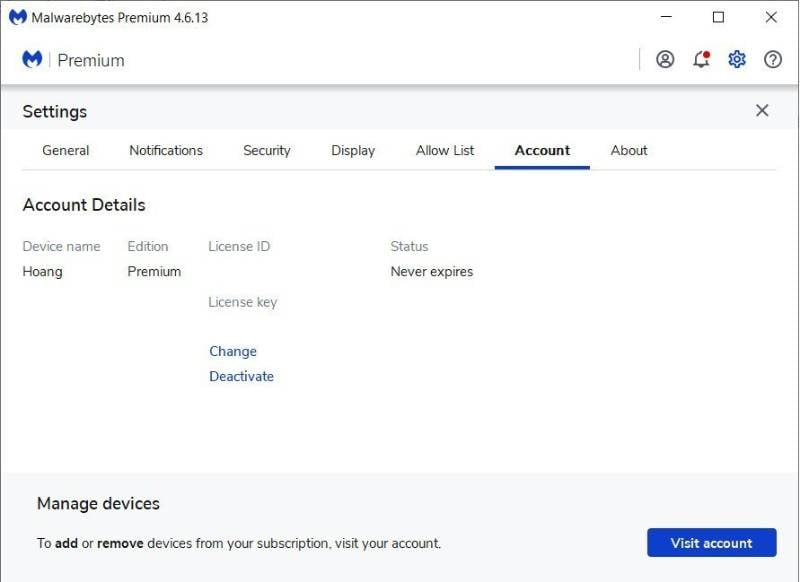Screen dimensions: 800x582
Task: Click the add or remove devices sentence
Action: pyautogui.click(x=239, y=543)
